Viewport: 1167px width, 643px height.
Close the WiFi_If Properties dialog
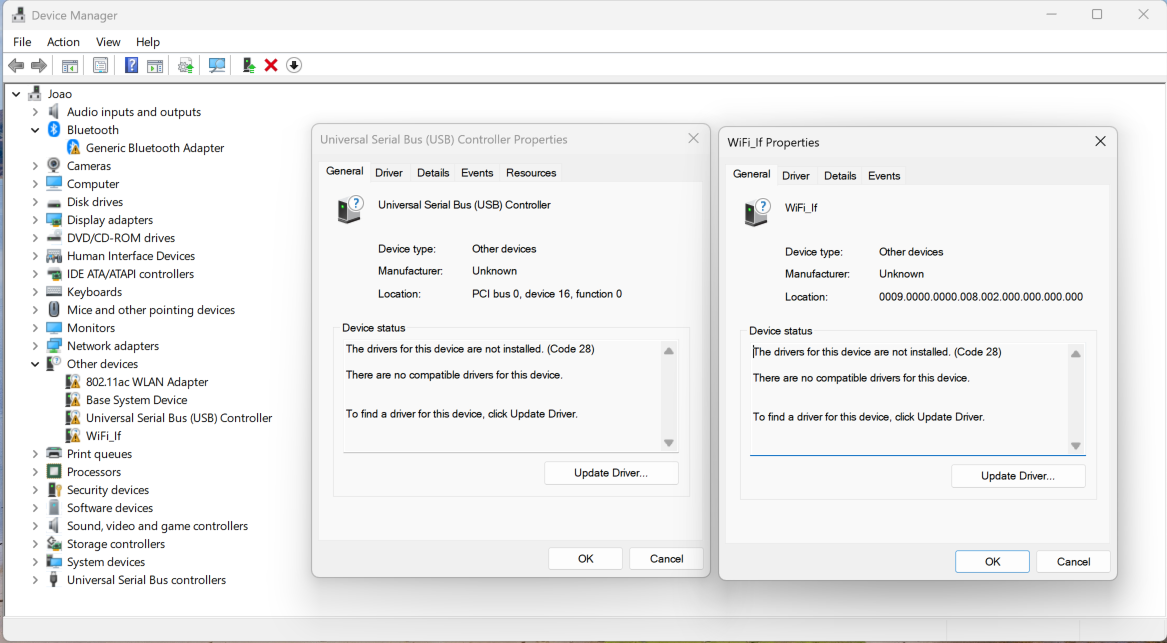(x=1100, y=141)
